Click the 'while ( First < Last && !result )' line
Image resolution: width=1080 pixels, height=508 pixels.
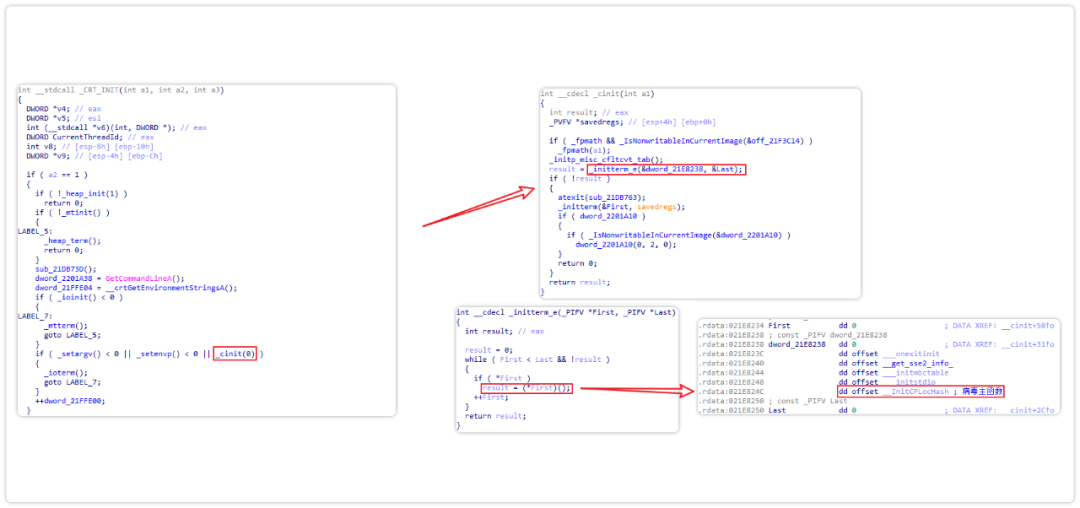(x=537, y=359)
